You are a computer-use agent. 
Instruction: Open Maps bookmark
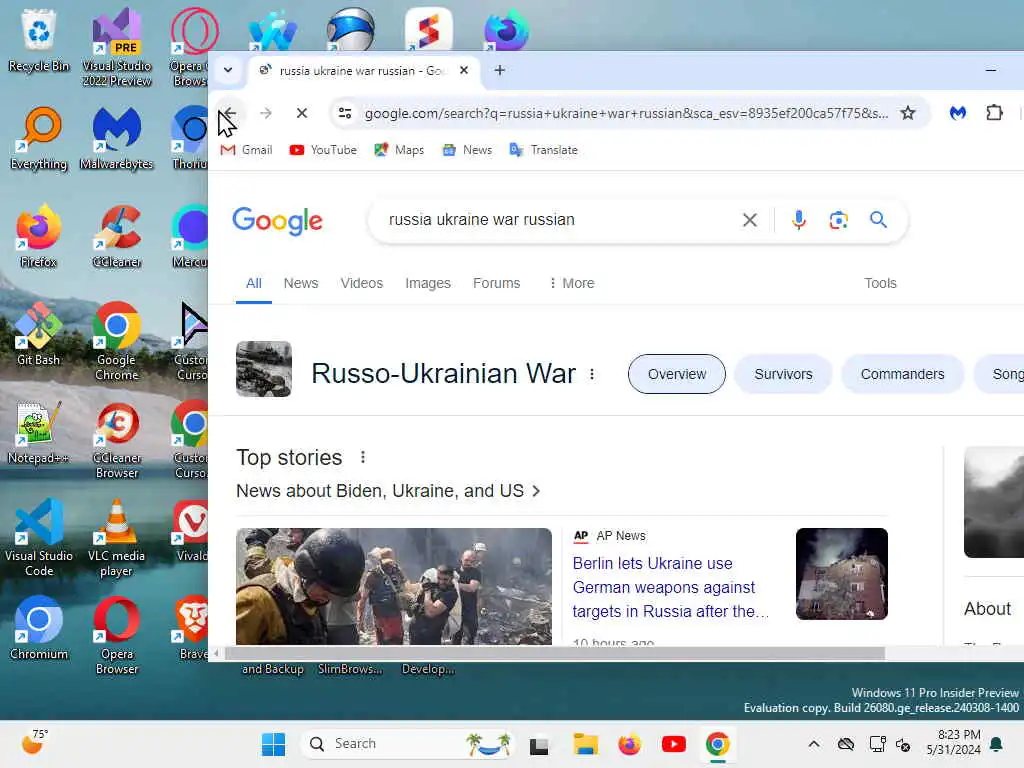399,150
